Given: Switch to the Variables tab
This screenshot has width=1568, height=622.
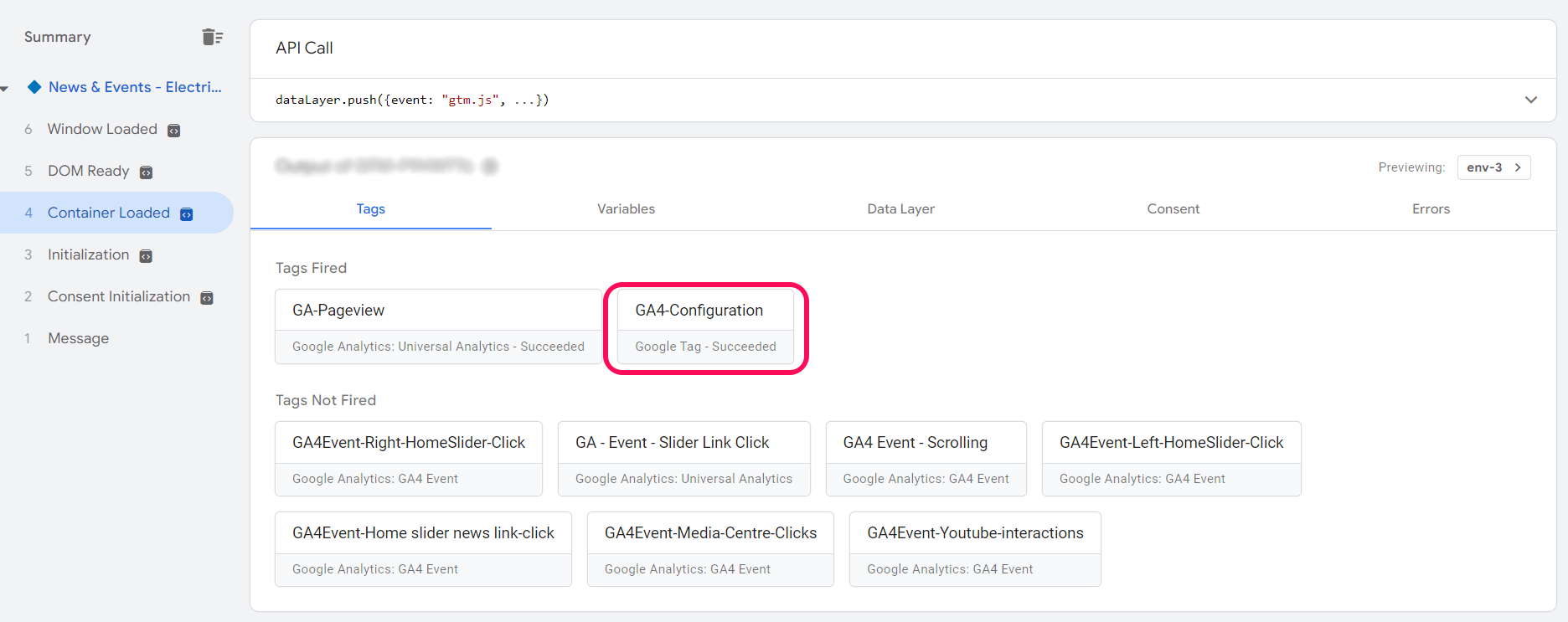Looking at the screenshot, I should click(626, 209).
